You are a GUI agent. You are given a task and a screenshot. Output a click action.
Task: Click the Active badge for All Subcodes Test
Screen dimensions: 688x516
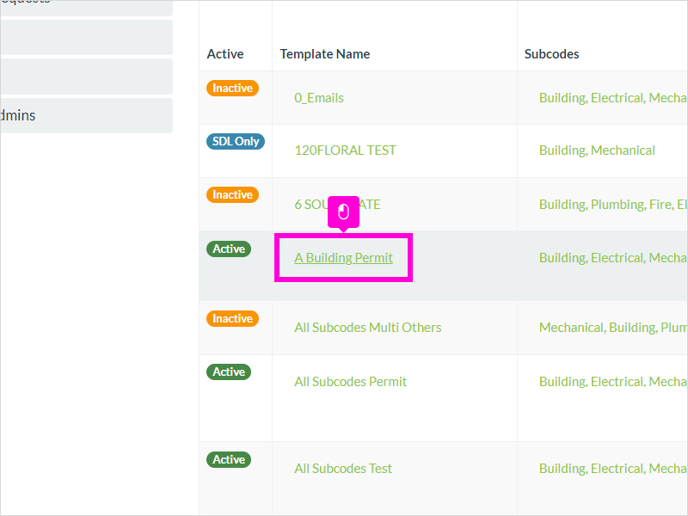(229, 459)
